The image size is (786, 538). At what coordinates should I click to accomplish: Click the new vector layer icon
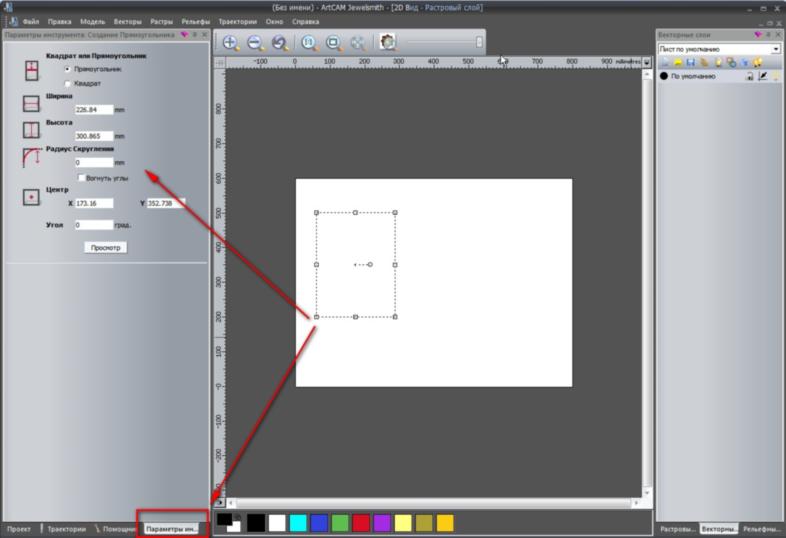click(666, 62)
